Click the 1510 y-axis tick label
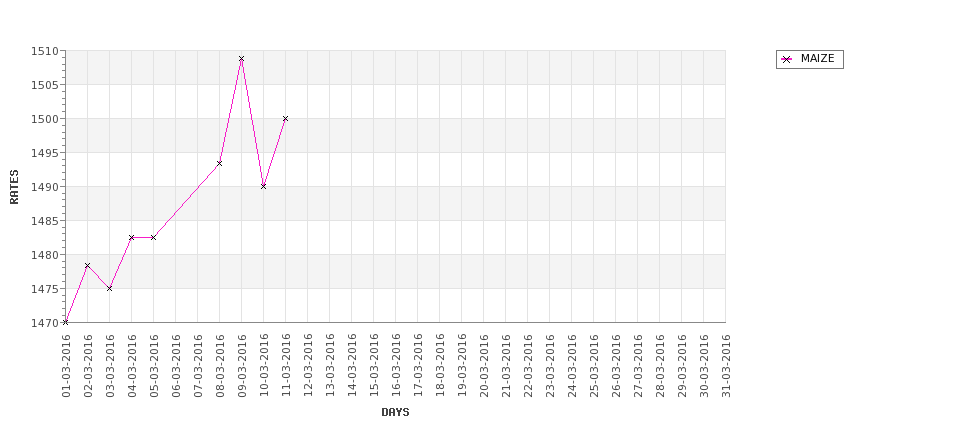Viewport: 975px width, 429px height. (x=45, y=51)
